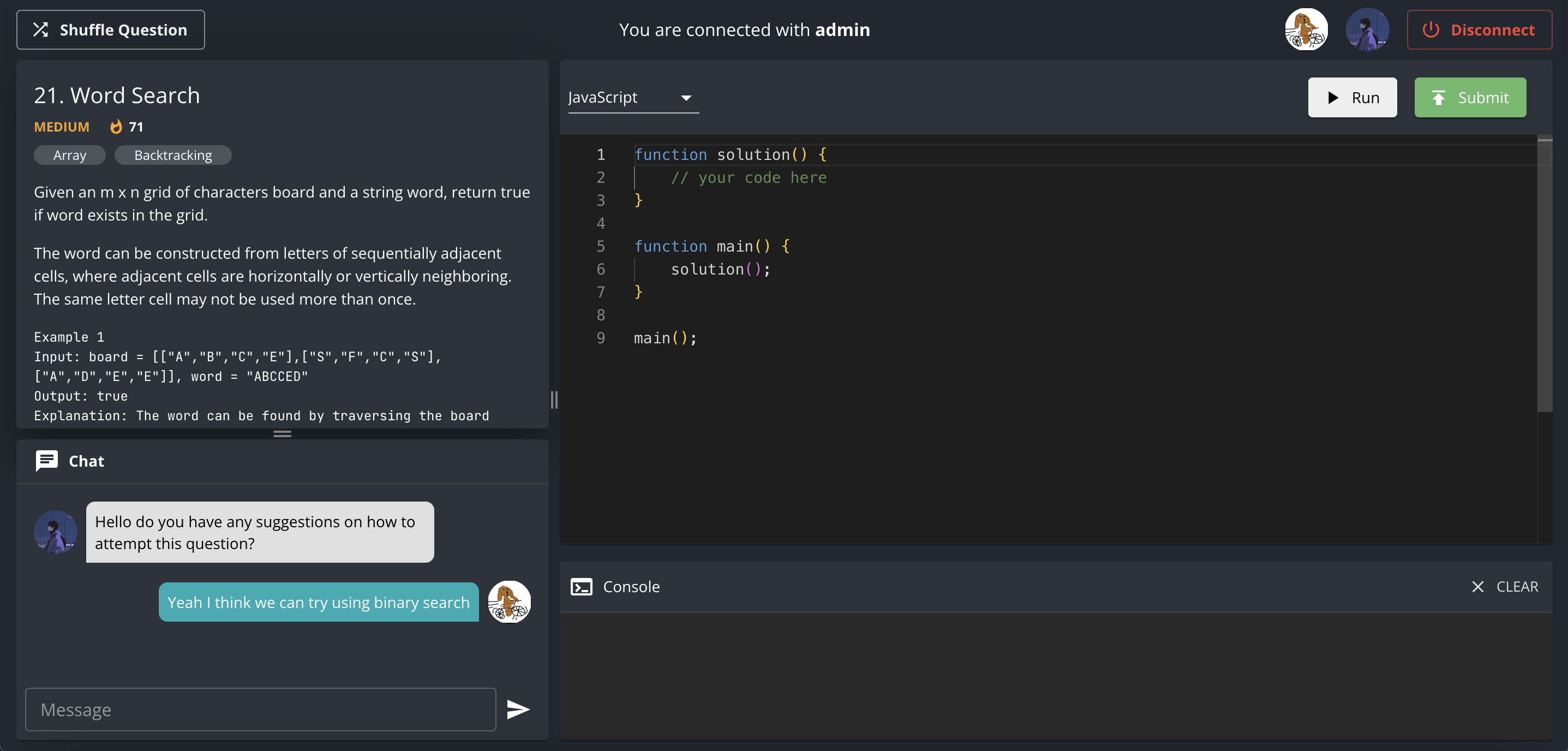Submit the solution

click(1469, 98)
